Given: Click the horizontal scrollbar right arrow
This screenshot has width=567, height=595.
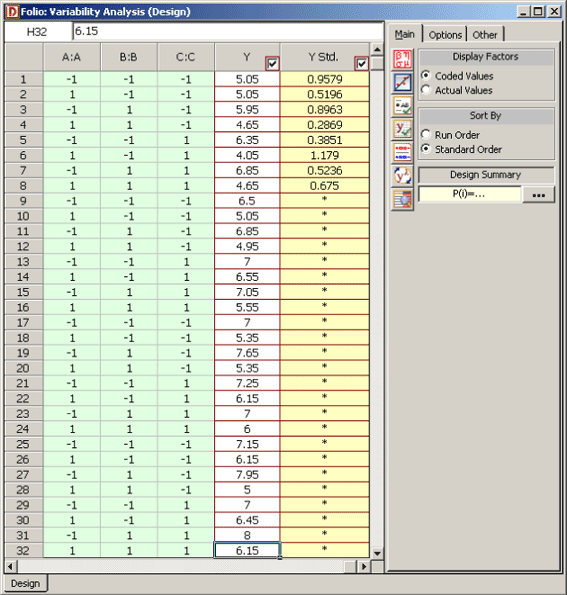Looking at the screenshot, I should pos(364,567).
